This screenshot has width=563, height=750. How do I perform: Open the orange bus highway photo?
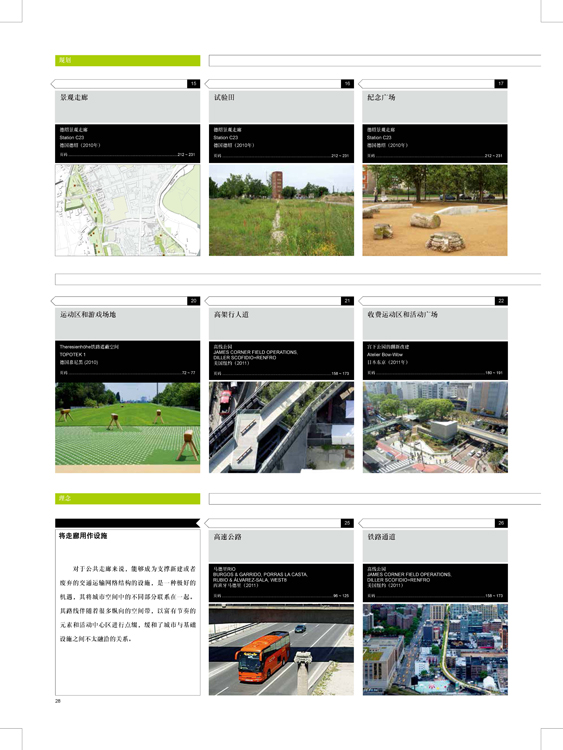point(281,650)
